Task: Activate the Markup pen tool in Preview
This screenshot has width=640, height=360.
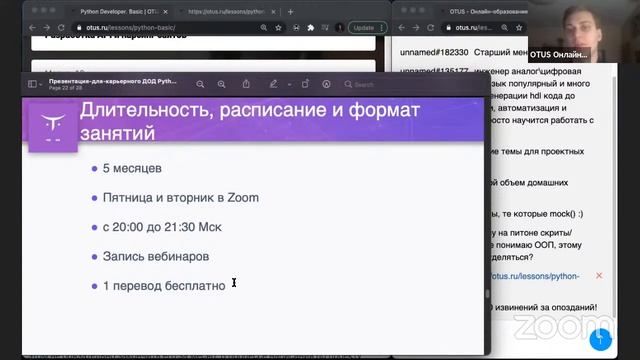Action: (273, 84)
